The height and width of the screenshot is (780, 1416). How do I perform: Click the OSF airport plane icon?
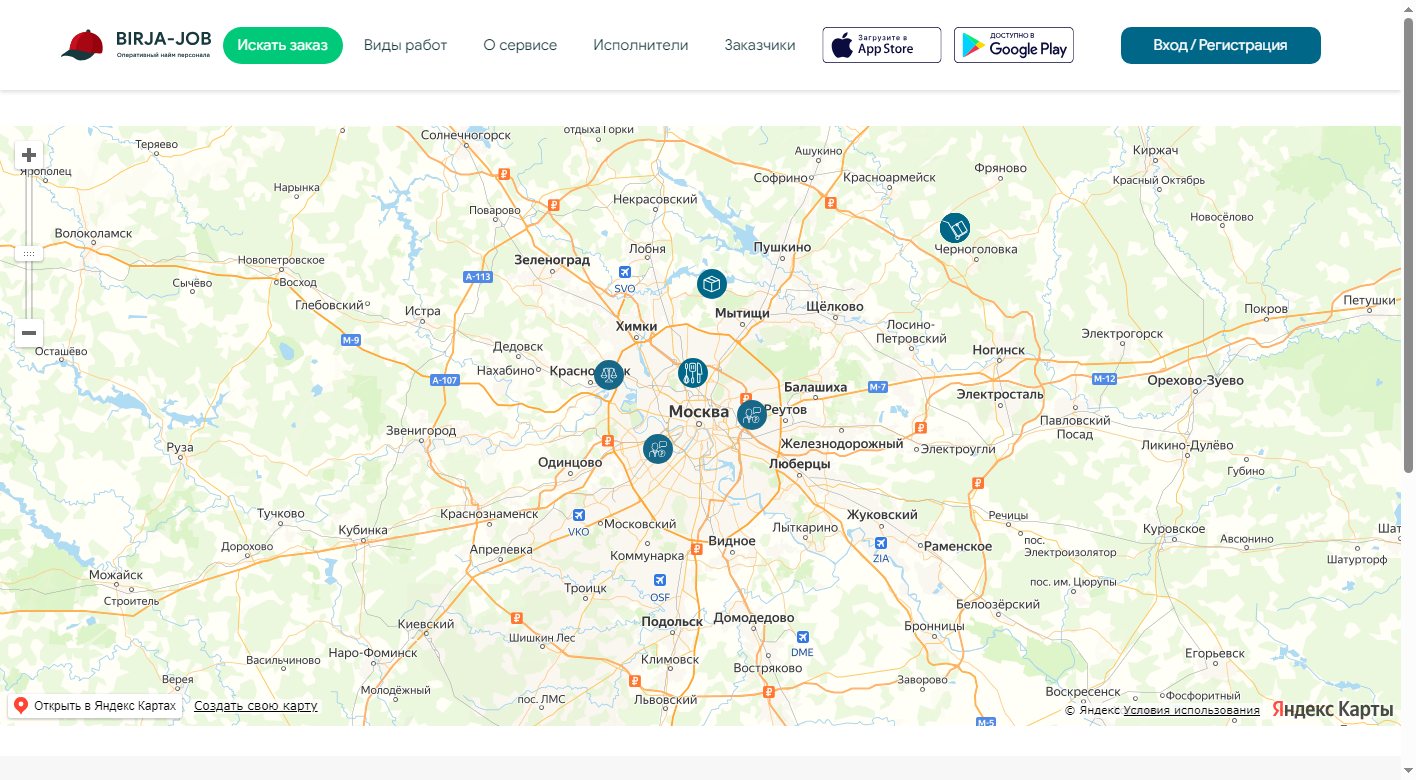click(660, 581)
